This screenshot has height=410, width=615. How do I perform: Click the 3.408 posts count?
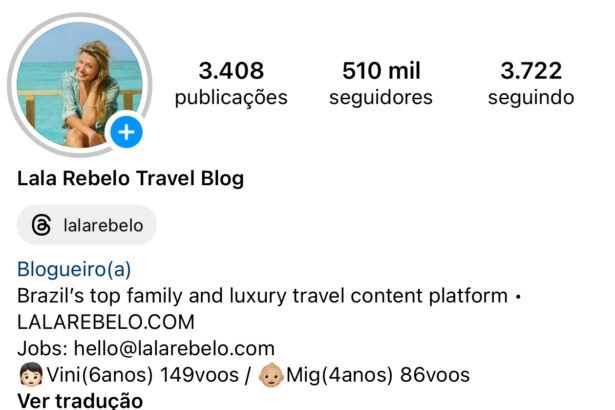click(231, 71)
